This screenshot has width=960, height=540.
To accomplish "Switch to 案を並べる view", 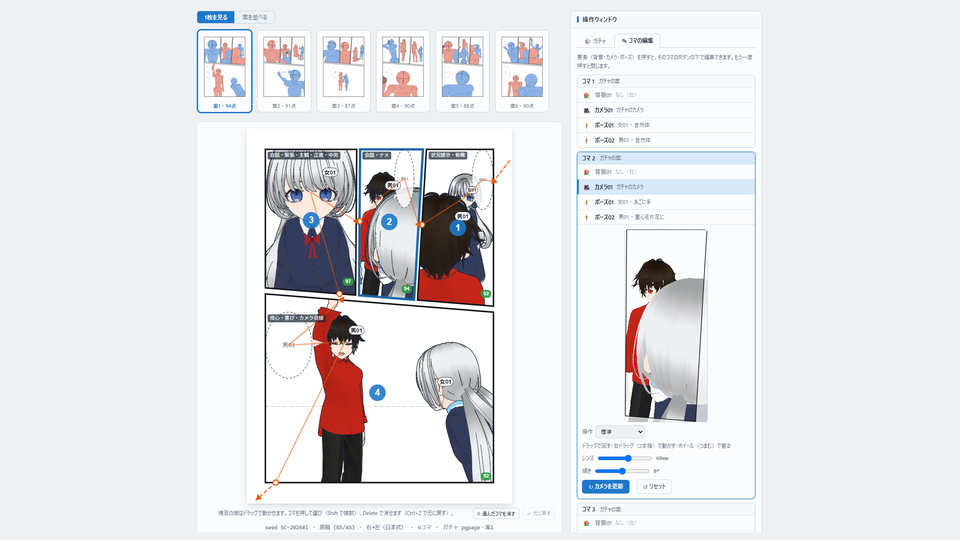I will pos(255,17).
